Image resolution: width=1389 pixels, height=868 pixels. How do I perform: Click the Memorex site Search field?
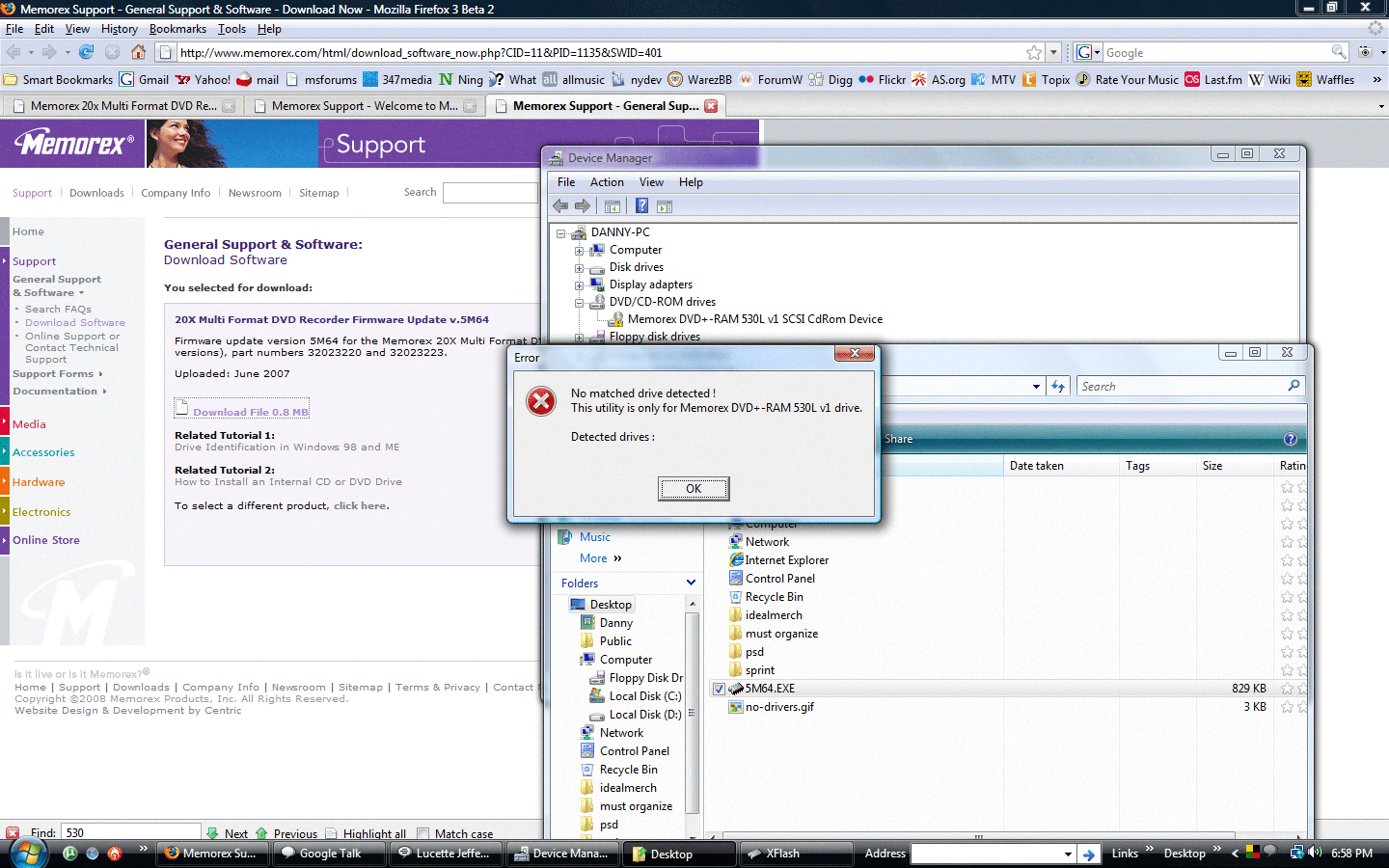coord(490,193)
